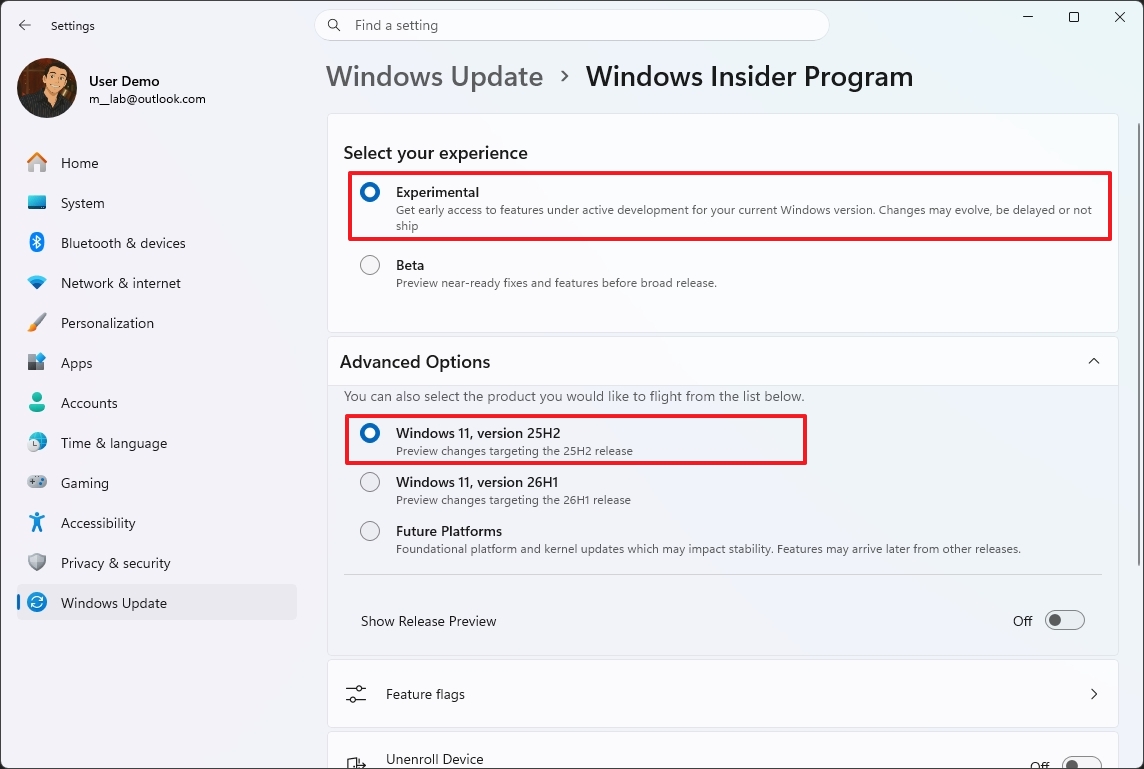Click the Network Wi-Fi icon
The image size is (1144, 769).
[x=36, y=282]
